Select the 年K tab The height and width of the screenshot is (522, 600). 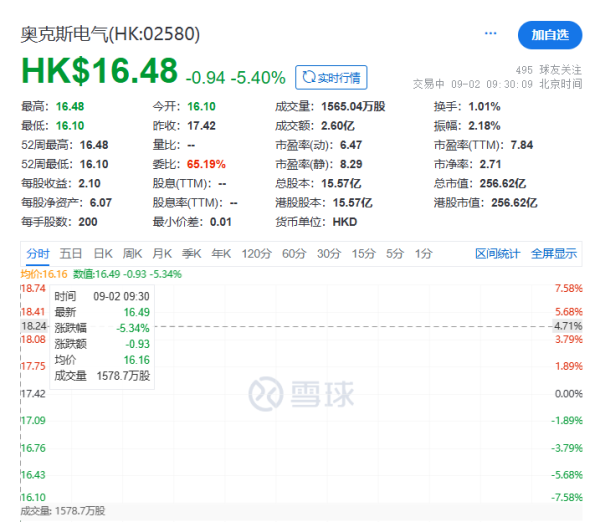pyautogui.click(x=221, y=253)
